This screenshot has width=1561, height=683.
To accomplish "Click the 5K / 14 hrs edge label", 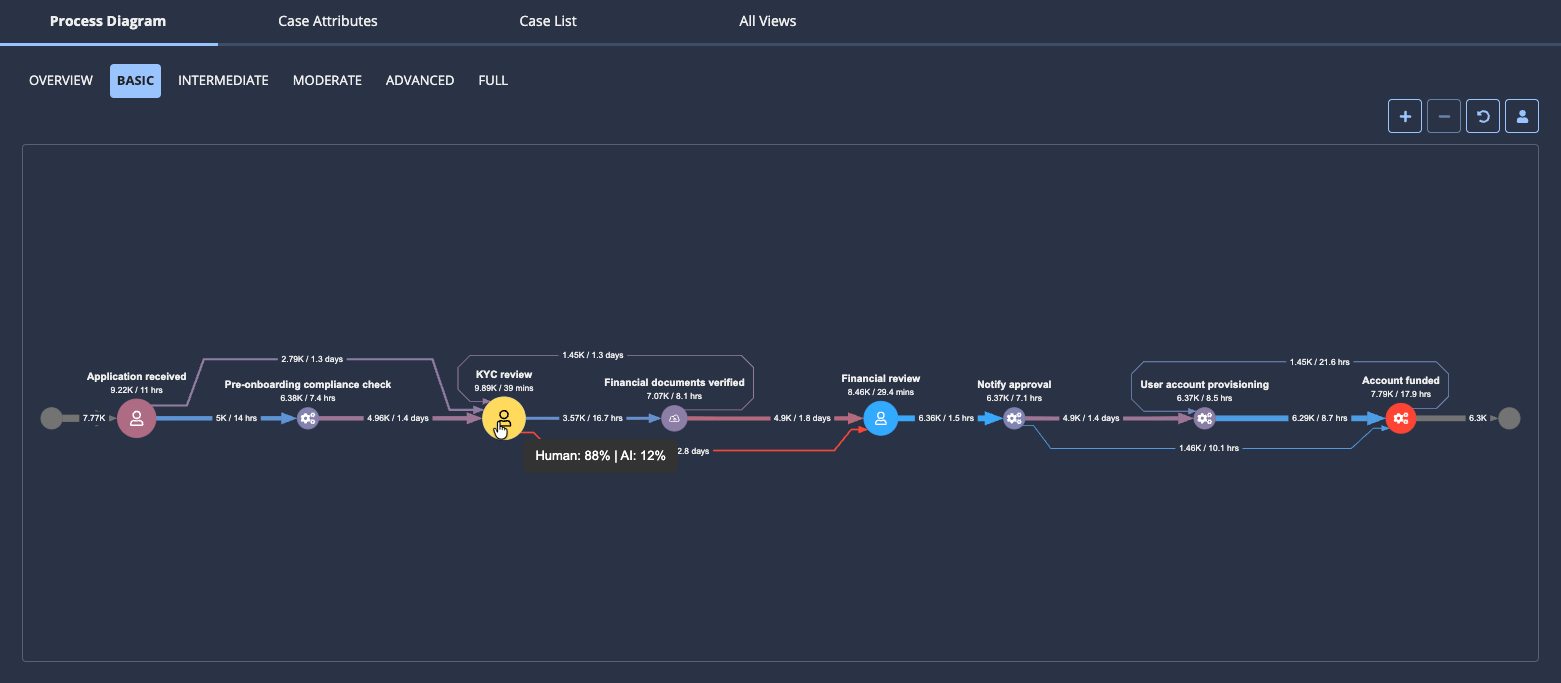I will click(237, 418).
